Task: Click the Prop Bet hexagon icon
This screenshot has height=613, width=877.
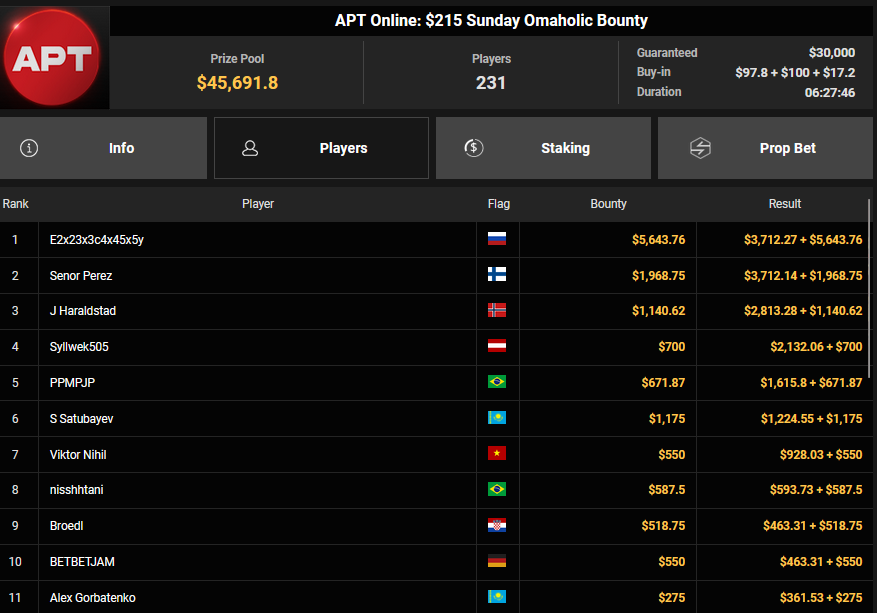Action: coord(700,148)
